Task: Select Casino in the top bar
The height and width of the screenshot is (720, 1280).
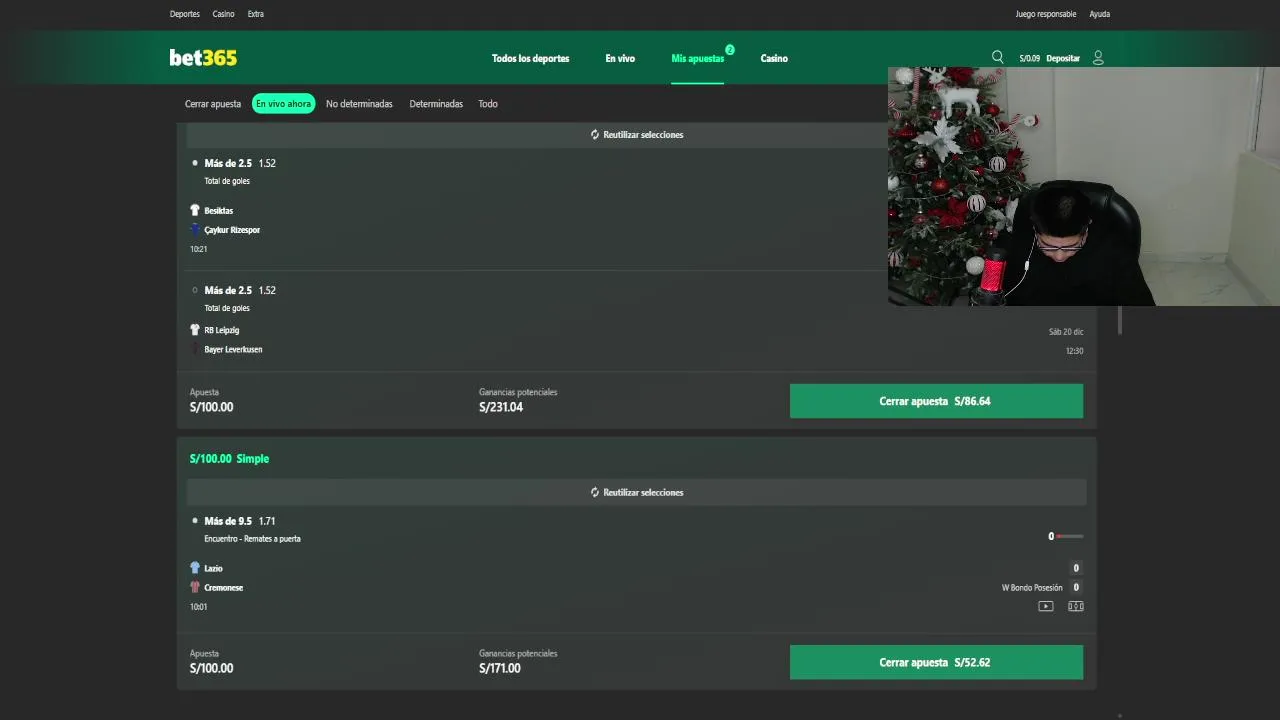Action: point(224,14)
